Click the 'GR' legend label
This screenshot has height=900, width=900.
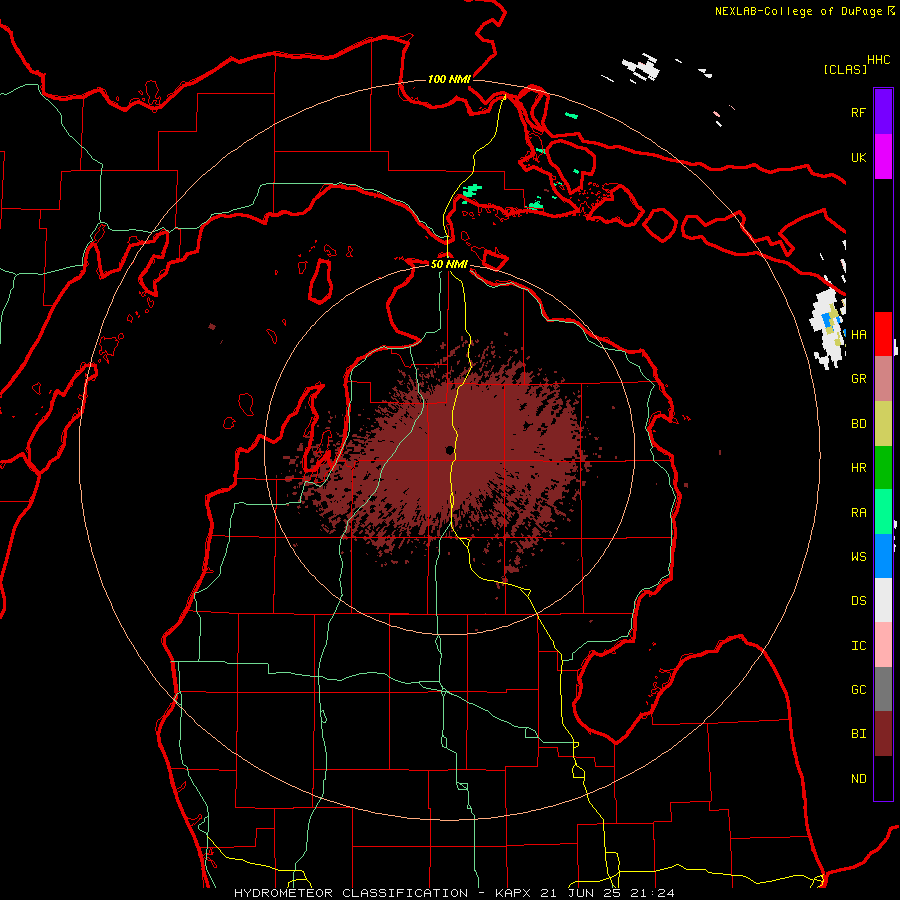coord(858,379)
